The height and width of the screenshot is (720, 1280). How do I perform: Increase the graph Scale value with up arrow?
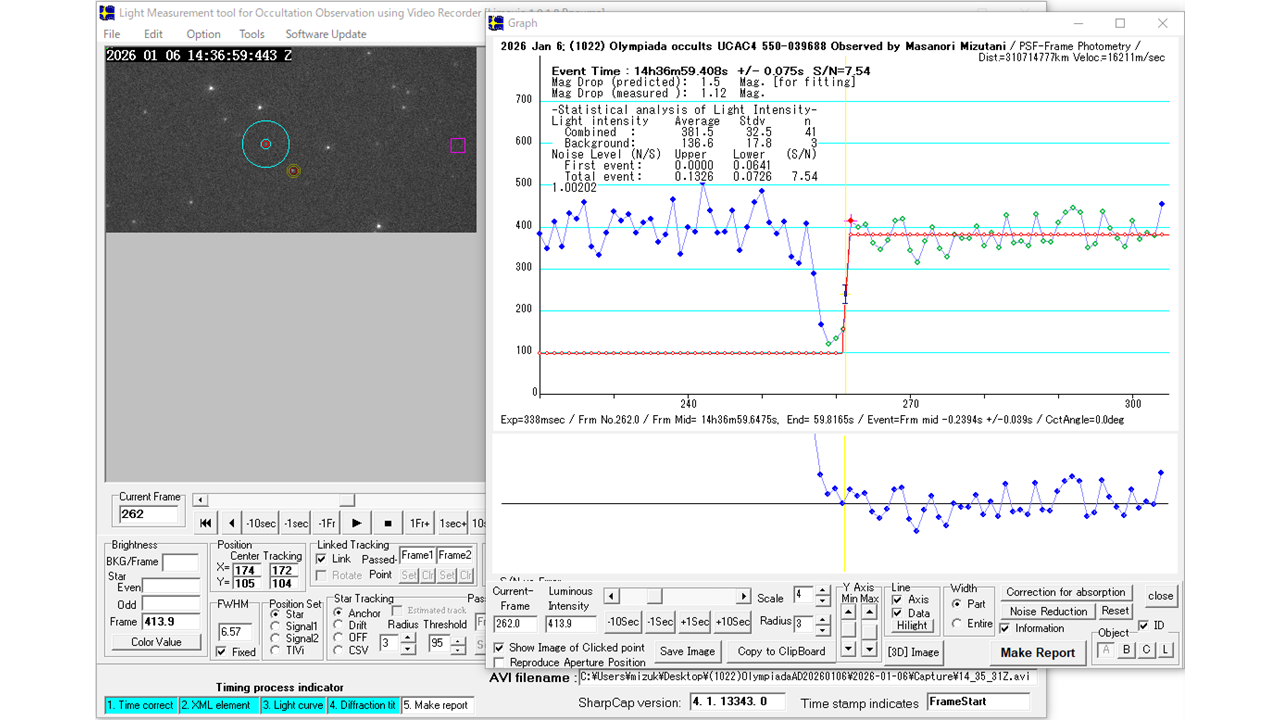pyautogui.click(x=822, y=592)
